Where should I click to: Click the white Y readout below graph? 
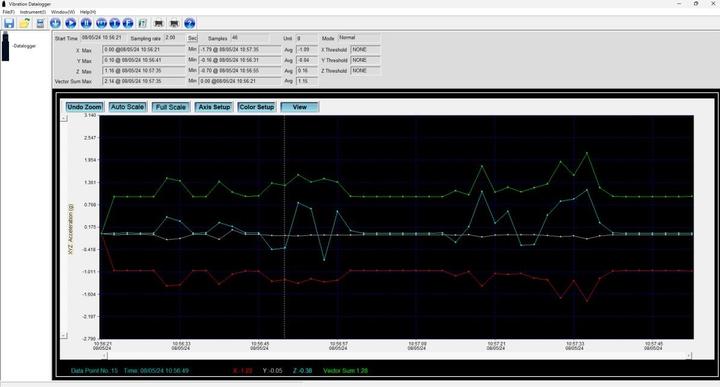(272, 370)
